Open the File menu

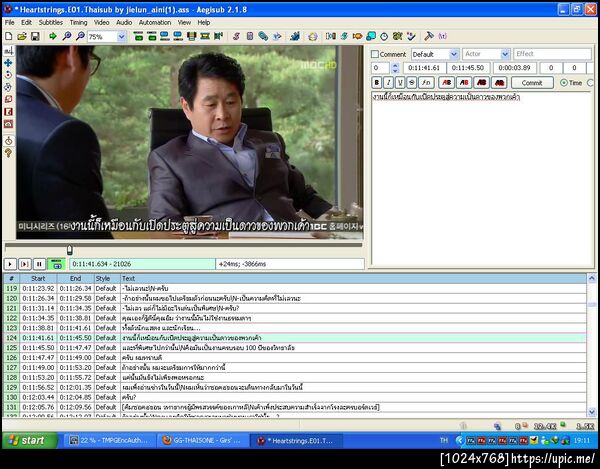[x=10, y=23]
